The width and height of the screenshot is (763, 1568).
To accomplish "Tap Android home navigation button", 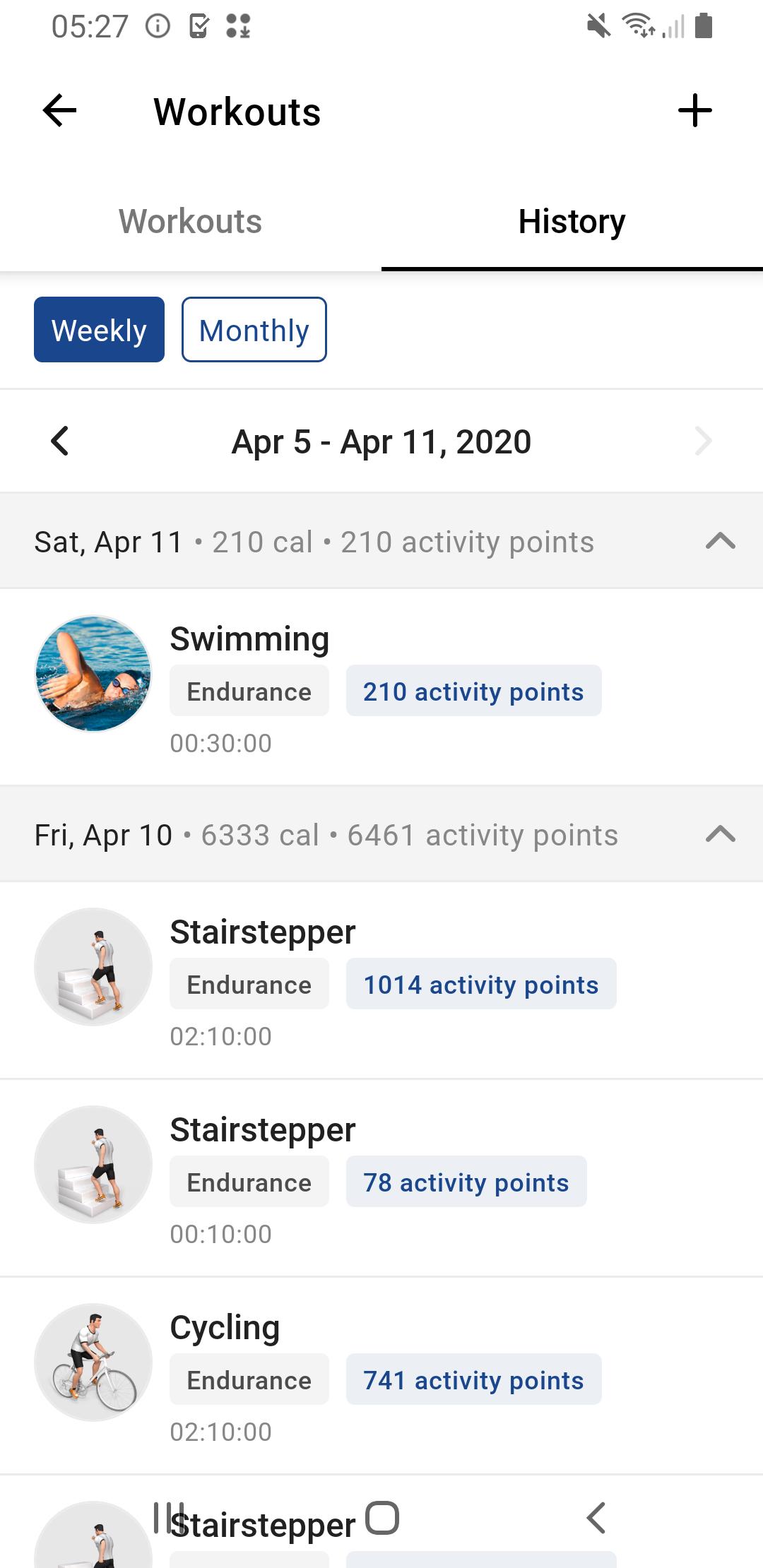I will [x=382, y=1517].
